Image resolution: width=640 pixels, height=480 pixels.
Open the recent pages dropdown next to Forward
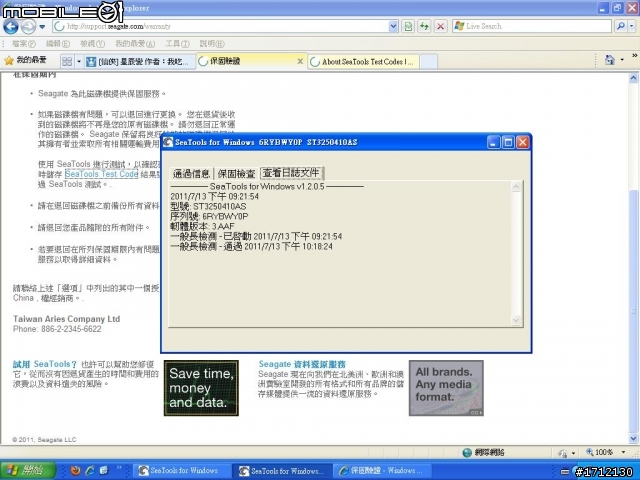[42, 27]
